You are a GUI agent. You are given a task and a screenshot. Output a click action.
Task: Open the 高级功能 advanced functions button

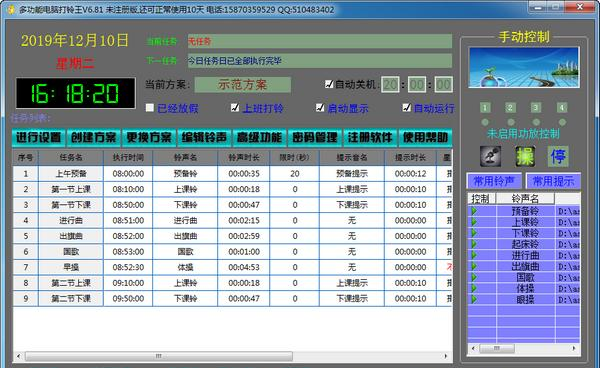pyautogui.click(x=259, y=137)
